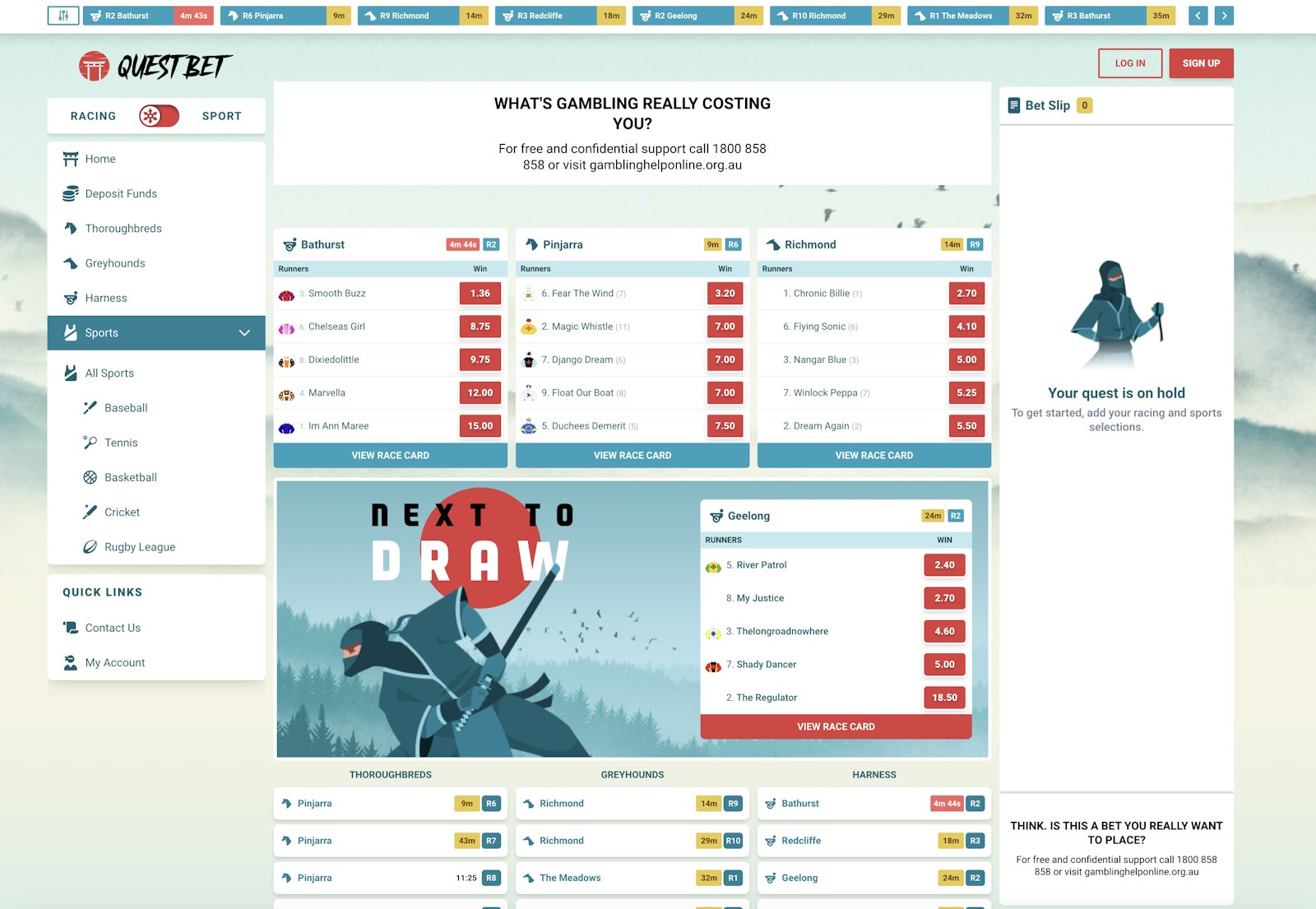Select the Baseball icon
1316x909 pixels.
pos(90,407)
